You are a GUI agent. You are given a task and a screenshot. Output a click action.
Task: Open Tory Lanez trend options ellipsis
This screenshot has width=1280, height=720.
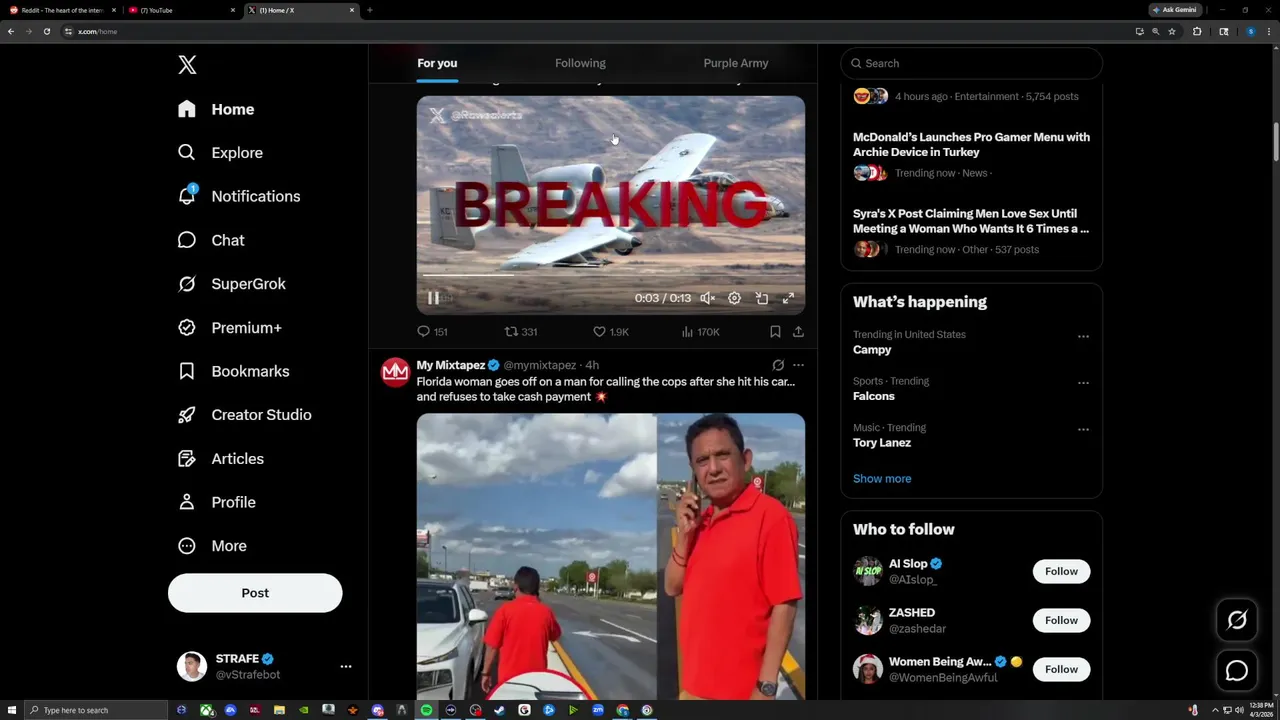point(1083,430)
